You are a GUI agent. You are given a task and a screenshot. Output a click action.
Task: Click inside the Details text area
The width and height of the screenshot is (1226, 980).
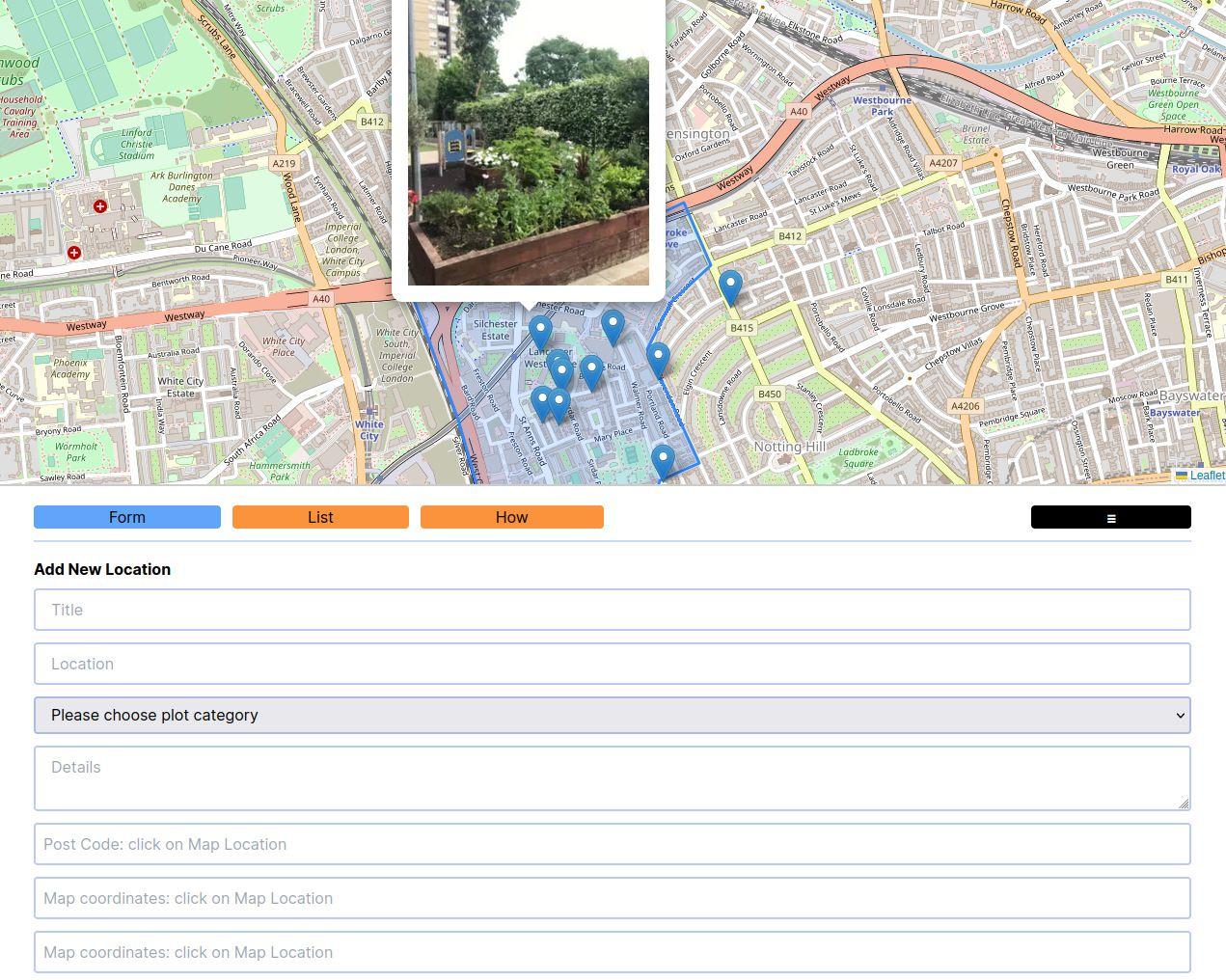pos(613,777)
